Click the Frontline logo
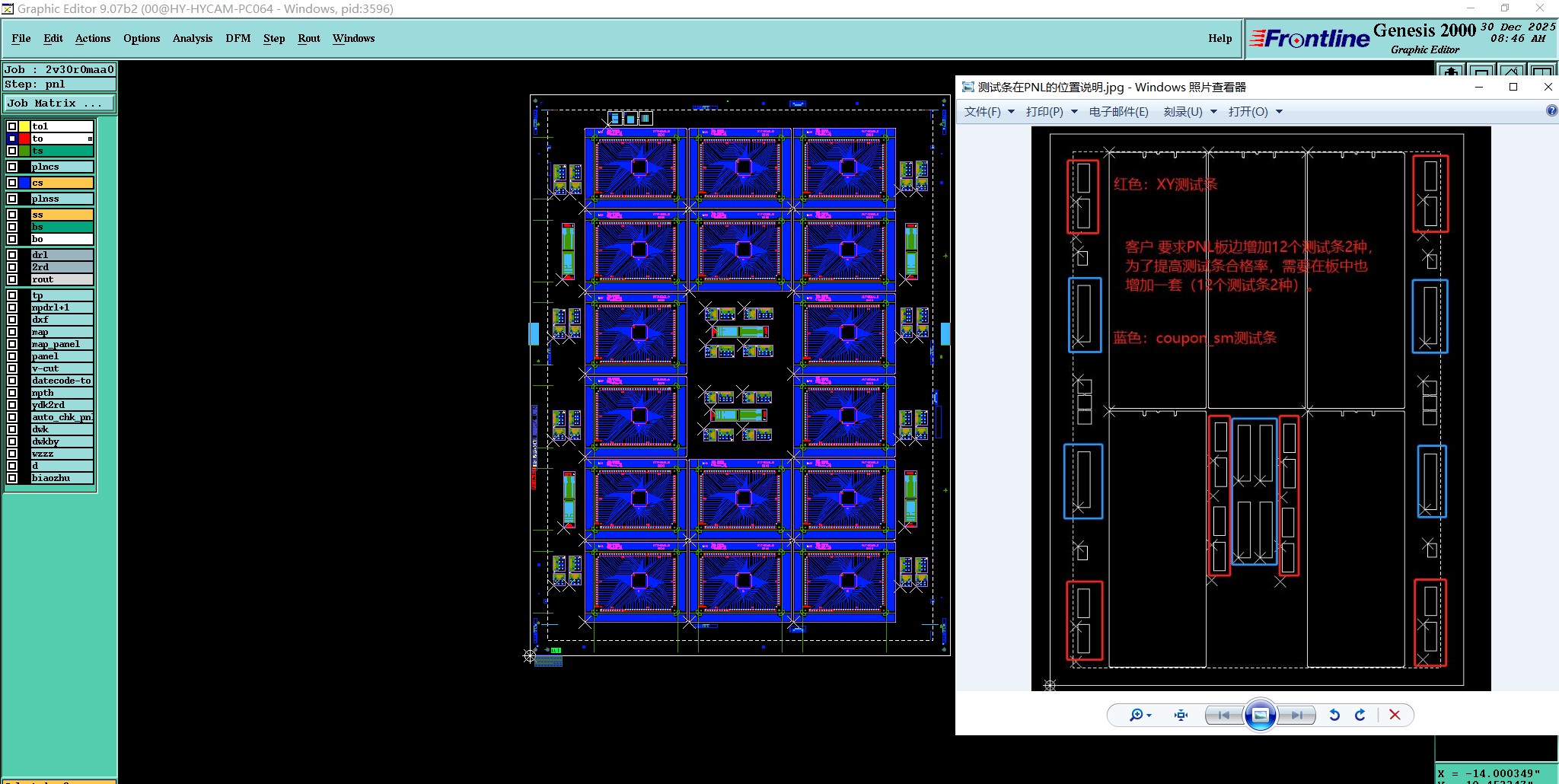1559x784 pixels. (x=1309, y=39)
